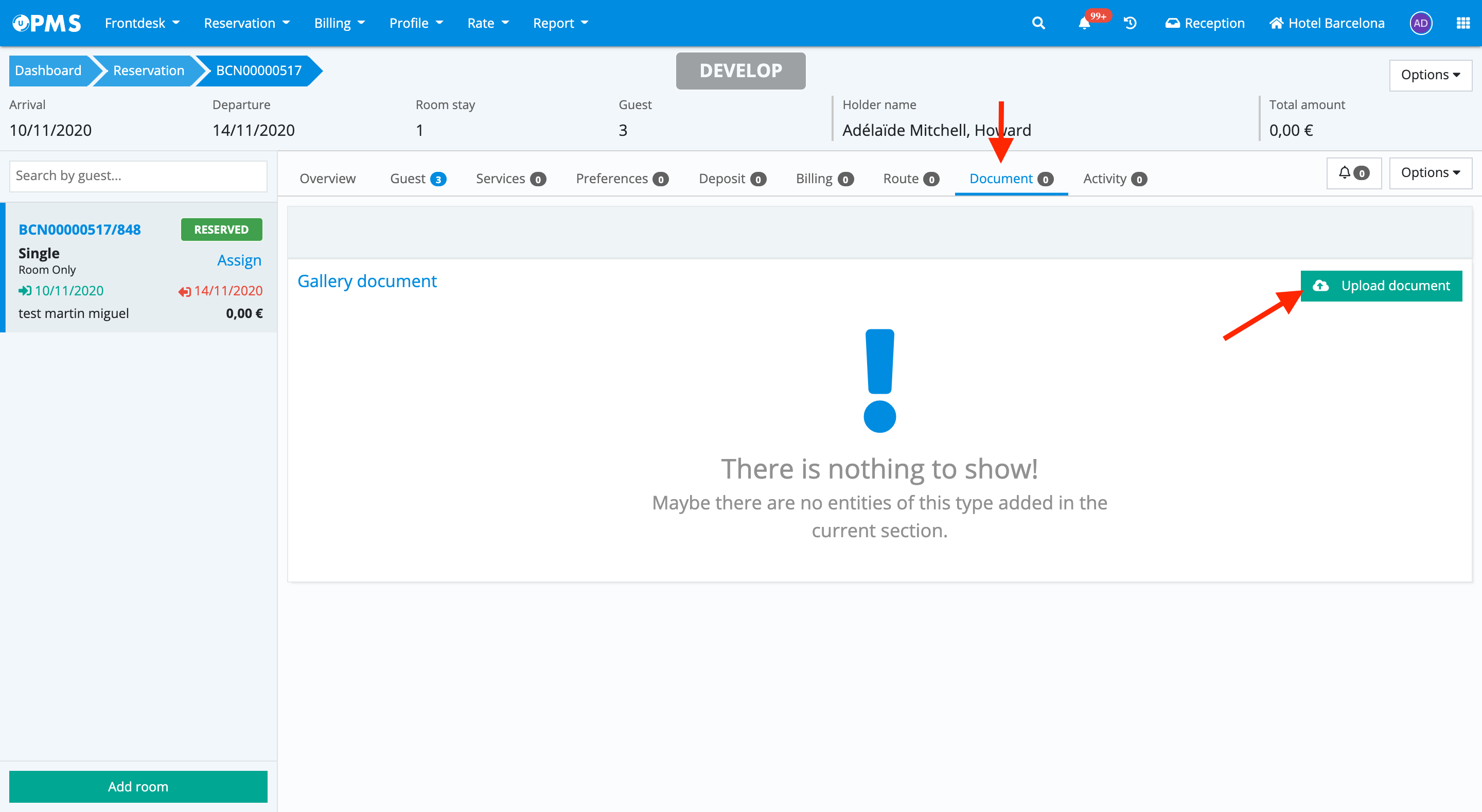Expand the Frontdesk menu

tap(142, 23)
